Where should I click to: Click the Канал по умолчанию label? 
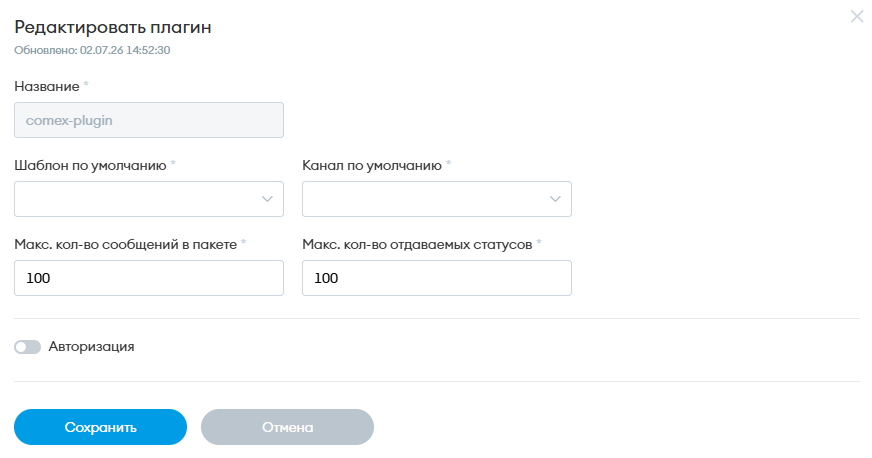[372, 166]
